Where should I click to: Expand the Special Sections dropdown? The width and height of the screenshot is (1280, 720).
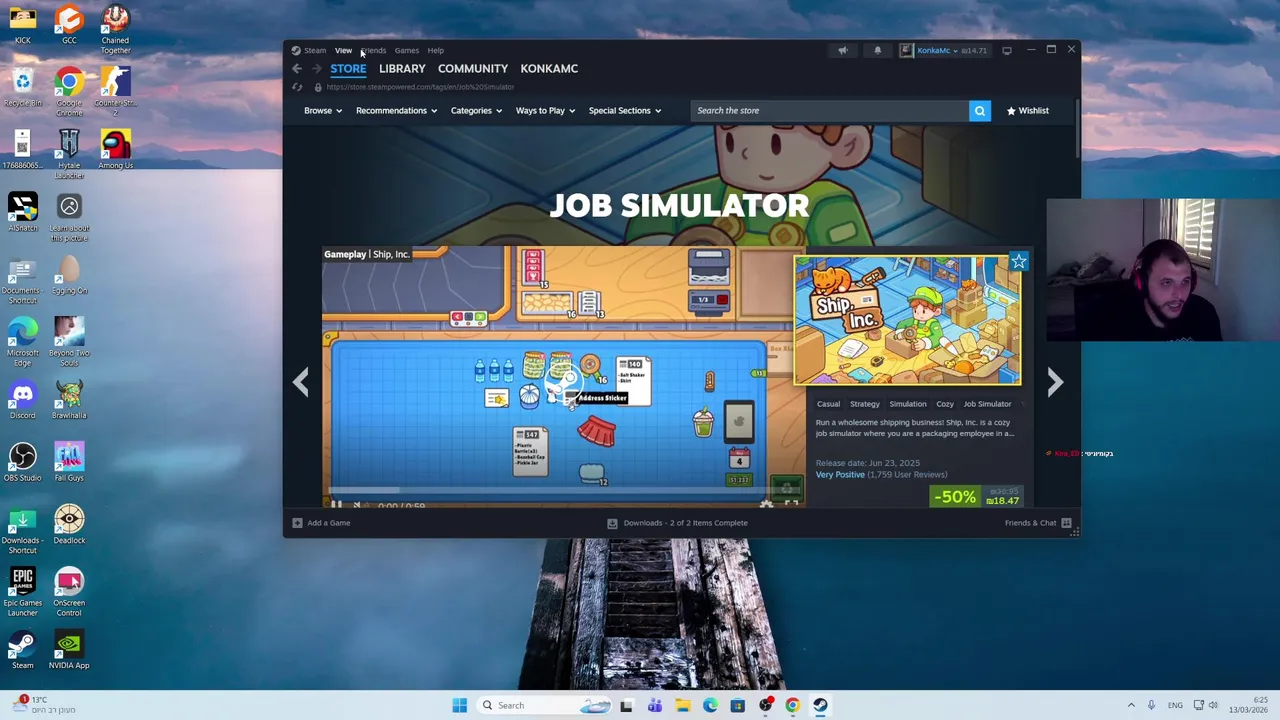coord(625,111)
